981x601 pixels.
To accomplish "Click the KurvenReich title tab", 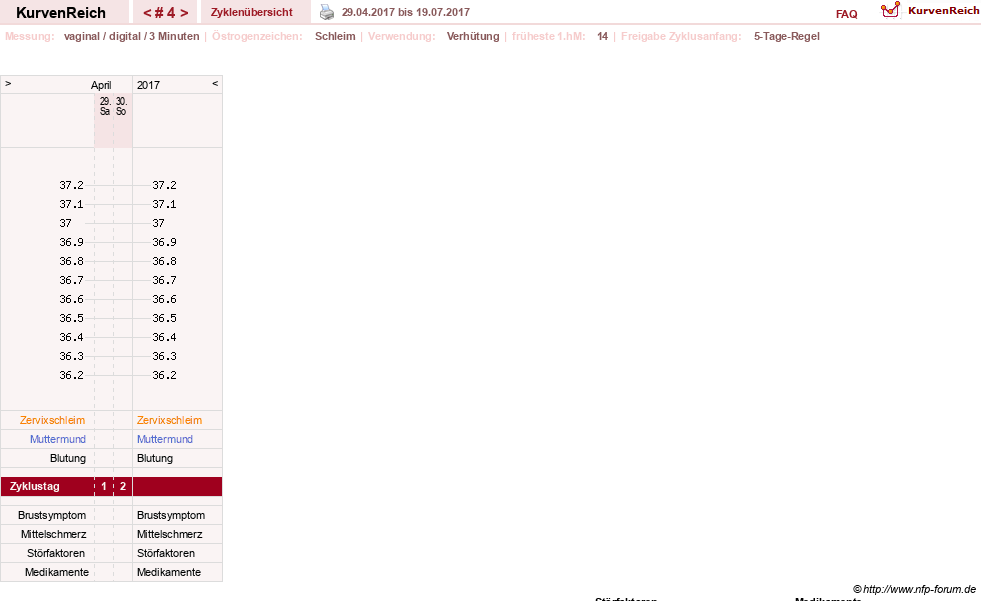I will click(61, 13).
